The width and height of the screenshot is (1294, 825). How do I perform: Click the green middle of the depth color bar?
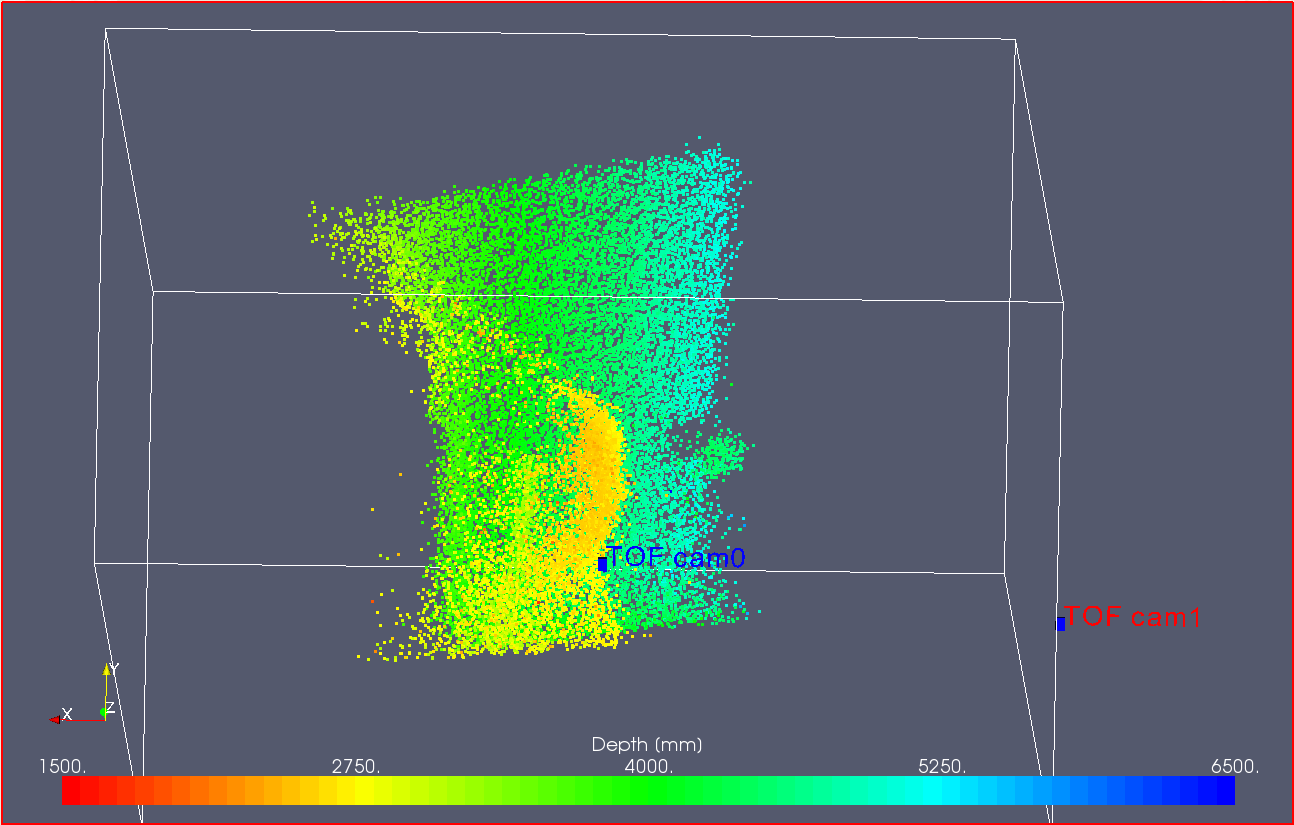(648, 790)
